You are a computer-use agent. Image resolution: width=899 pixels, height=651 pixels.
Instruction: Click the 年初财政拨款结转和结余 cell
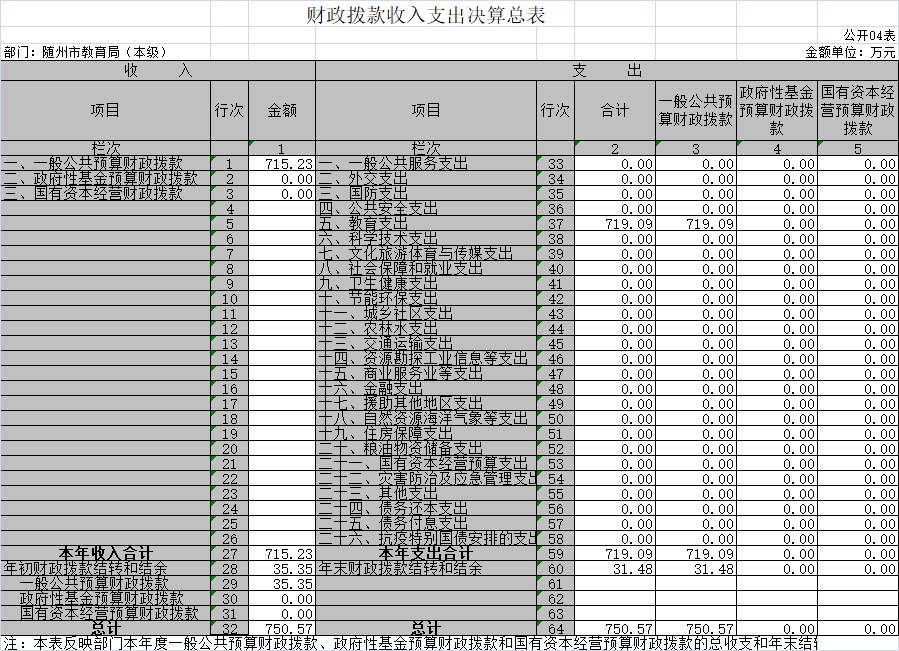tap(85, 568)
